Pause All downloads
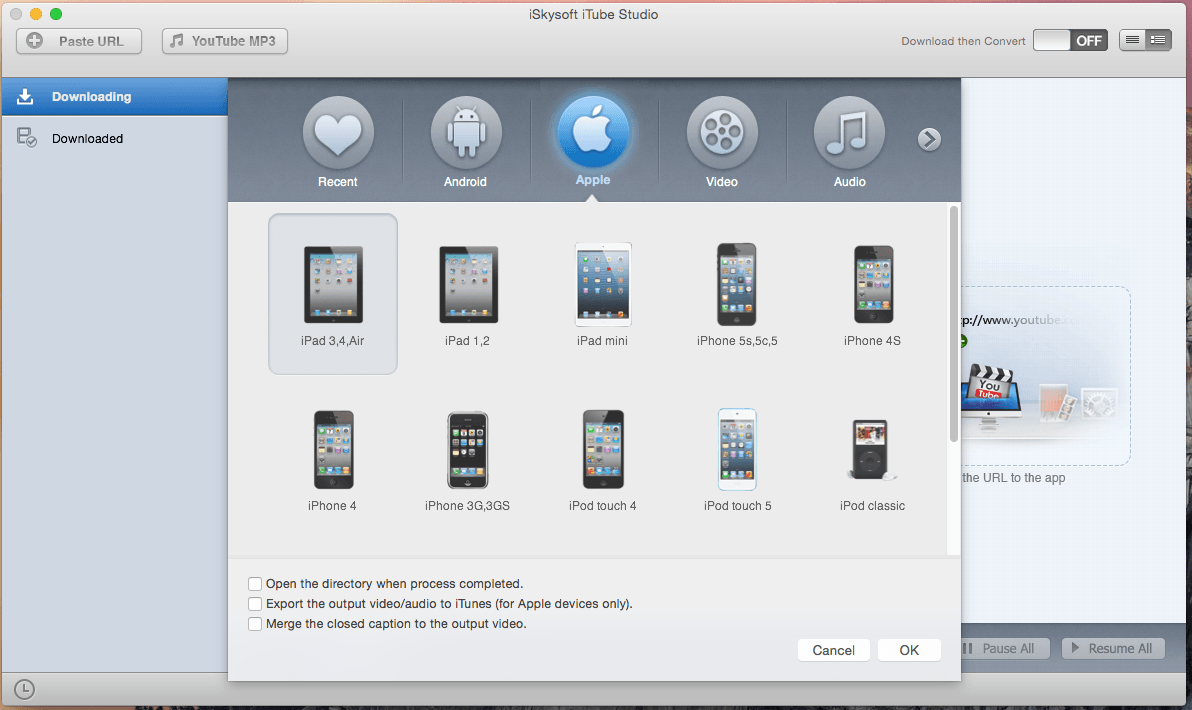1192x710 pixels. (1005, 648)
